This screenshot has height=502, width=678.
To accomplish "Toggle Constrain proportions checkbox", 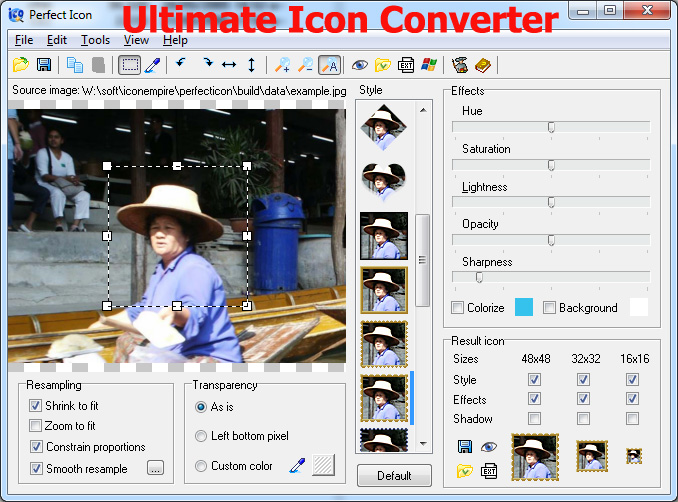I will coord(36,447).
